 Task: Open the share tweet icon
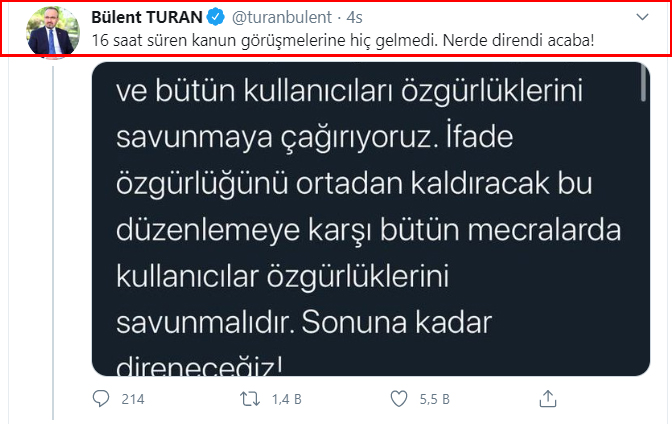[x=548, y=398]
